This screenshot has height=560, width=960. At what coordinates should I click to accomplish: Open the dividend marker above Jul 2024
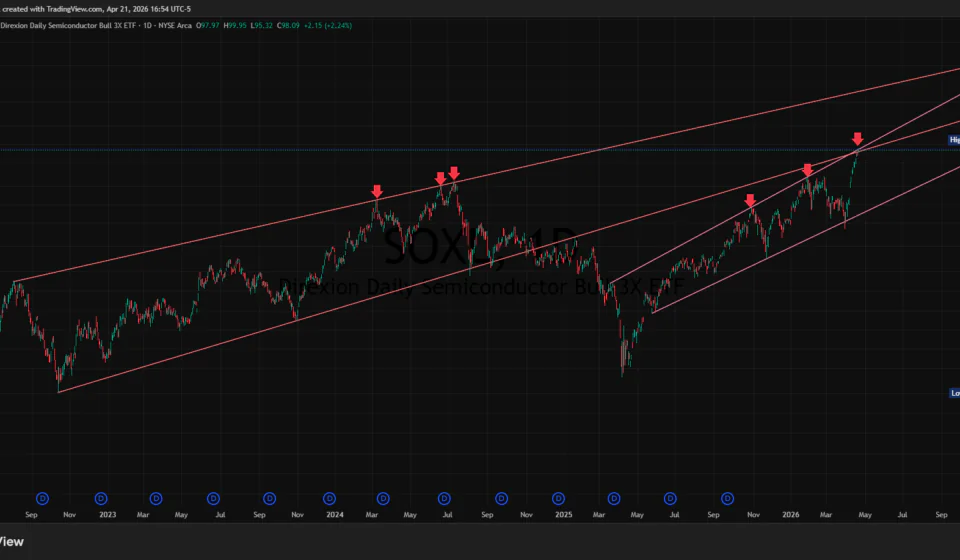coord(444,499)
